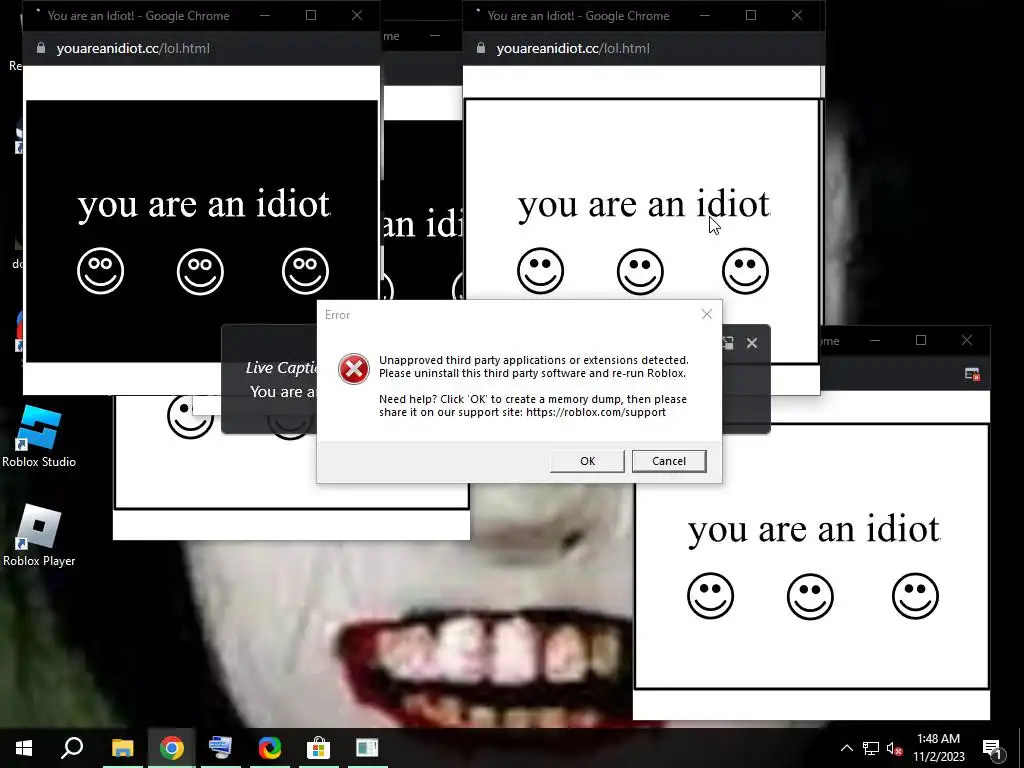Click first smiley on black page
This screenshot has width=1024, height=768.
click(x=101, y=270)
